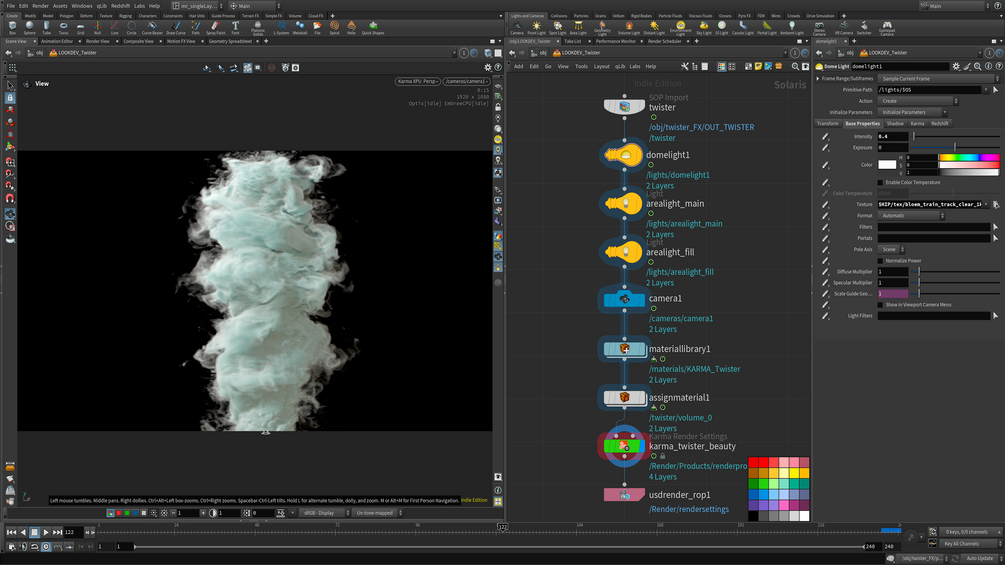Add a Sky Light from shelf
This screenshot has height=565, width=1005.
point(704,27)
